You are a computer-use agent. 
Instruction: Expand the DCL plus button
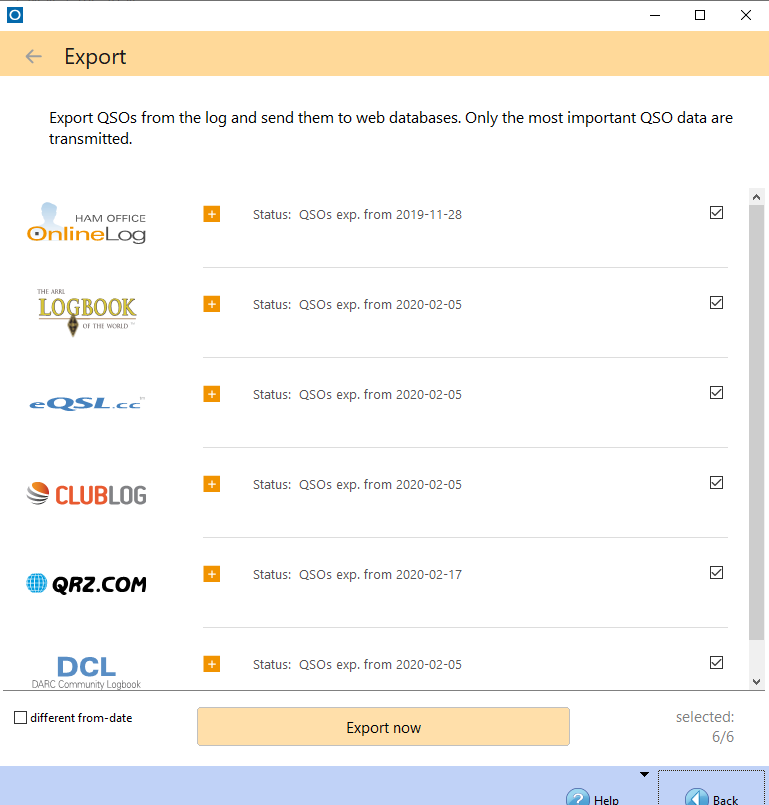[x=212, y=664]
